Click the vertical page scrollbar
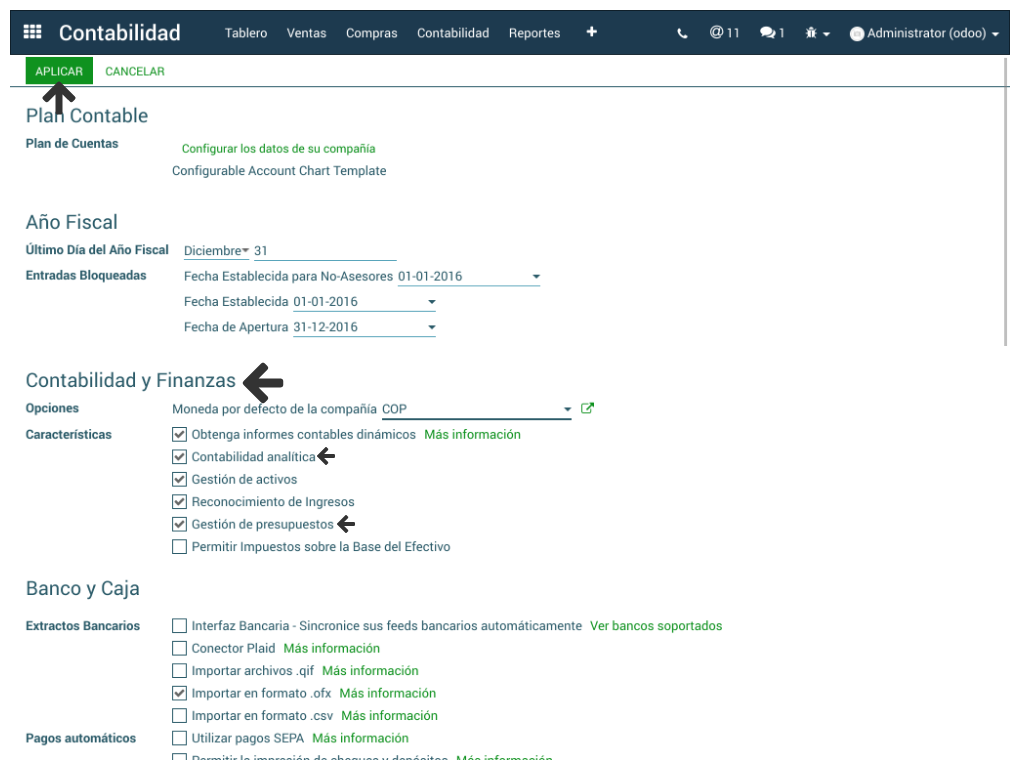 pos(1006,200)
